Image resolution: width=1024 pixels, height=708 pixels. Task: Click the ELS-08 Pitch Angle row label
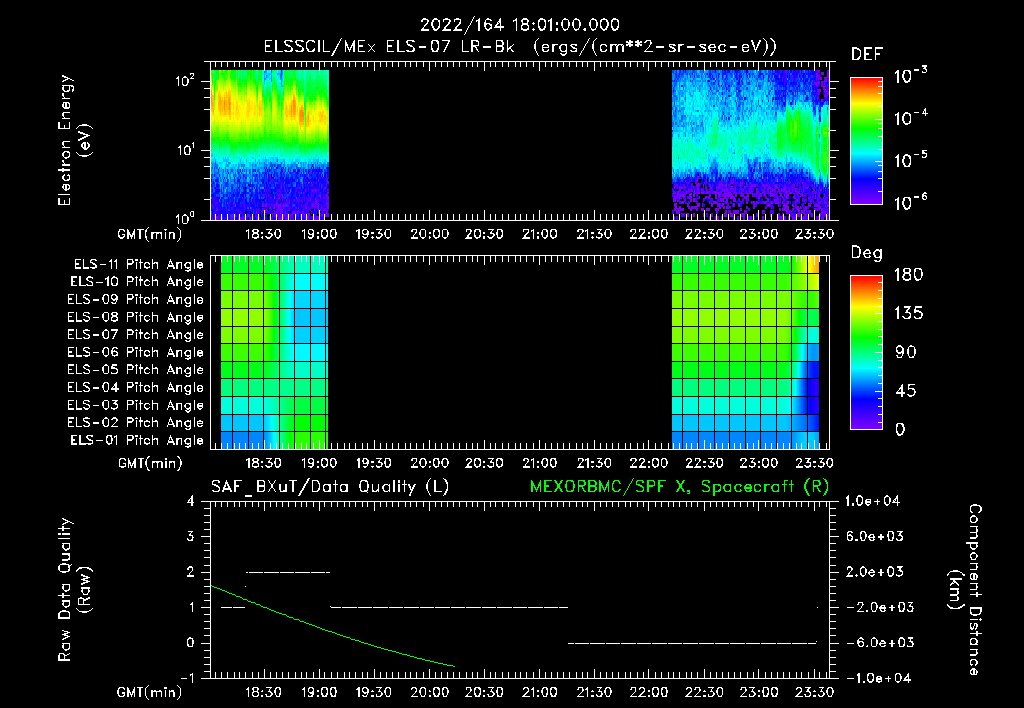coord(136,317)
